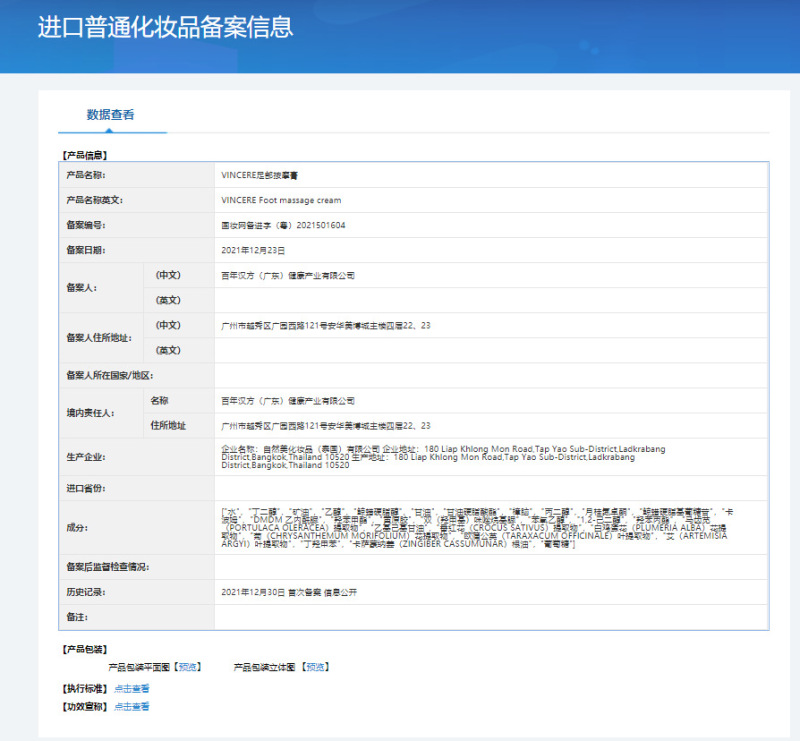Open 预览 link for 产品包装平面图
The image size is (800, 741).
point(188,667)
